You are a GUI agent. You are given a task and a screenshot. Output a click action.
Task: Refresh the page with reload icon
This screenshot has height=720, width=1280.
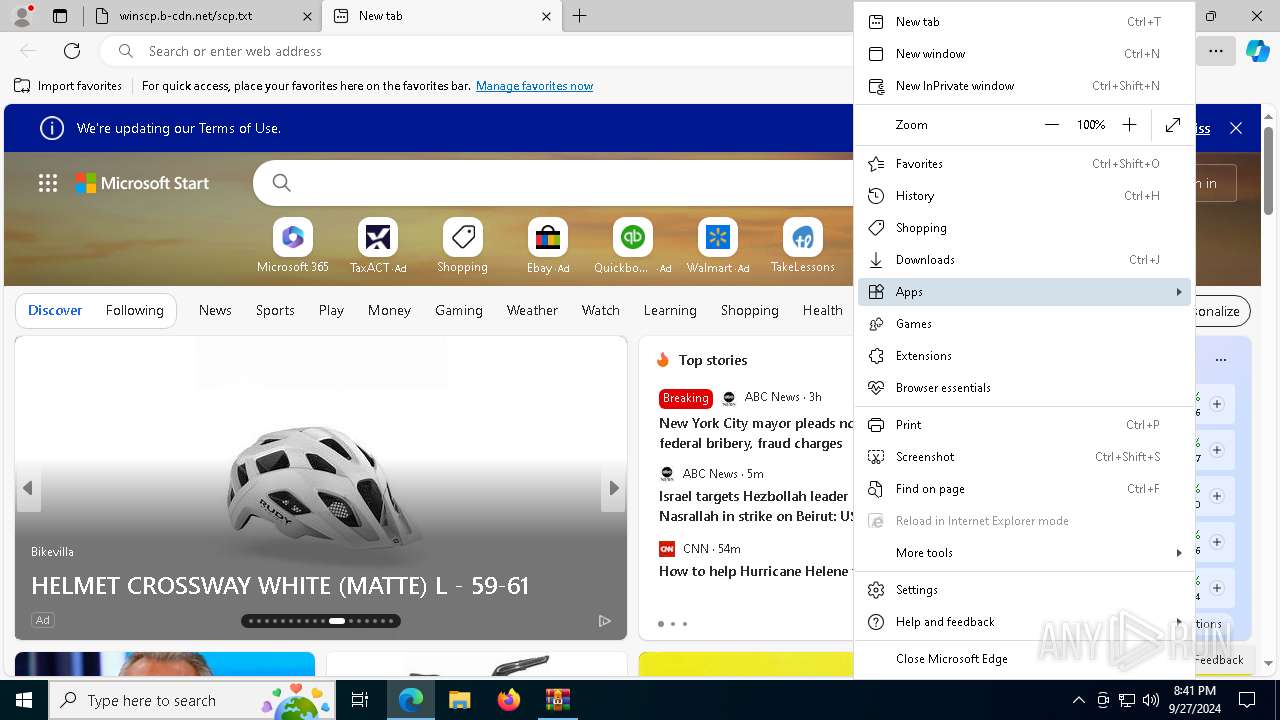72,51
